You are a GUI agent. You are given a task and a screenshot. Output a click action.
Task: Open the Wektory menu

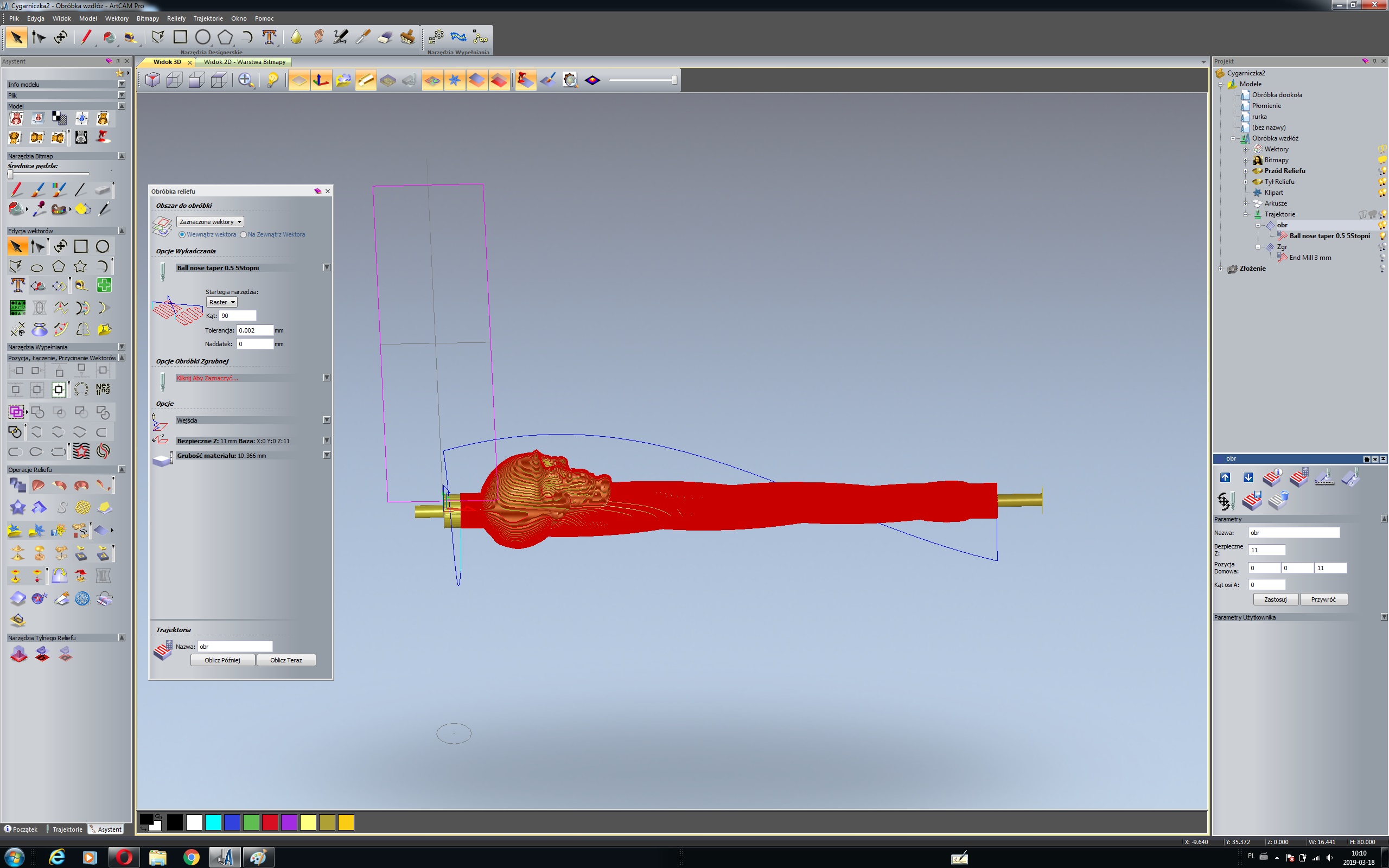coord(117,18)
